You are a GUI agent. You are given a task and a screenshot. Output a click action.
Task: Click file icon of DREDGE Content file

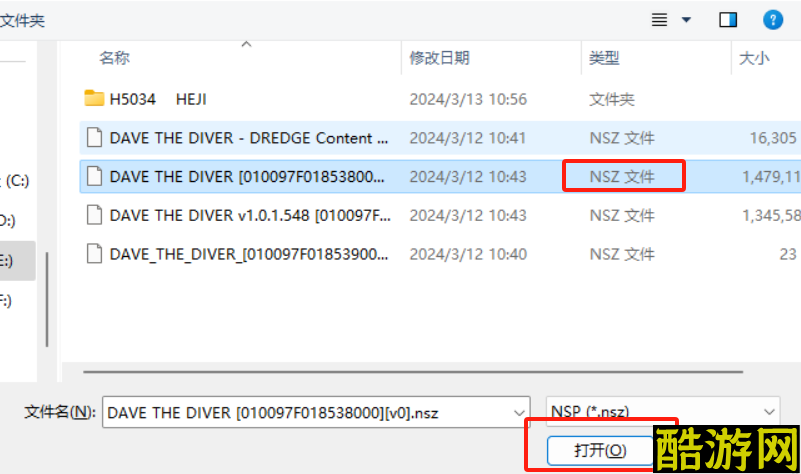[x=94, y=137]
